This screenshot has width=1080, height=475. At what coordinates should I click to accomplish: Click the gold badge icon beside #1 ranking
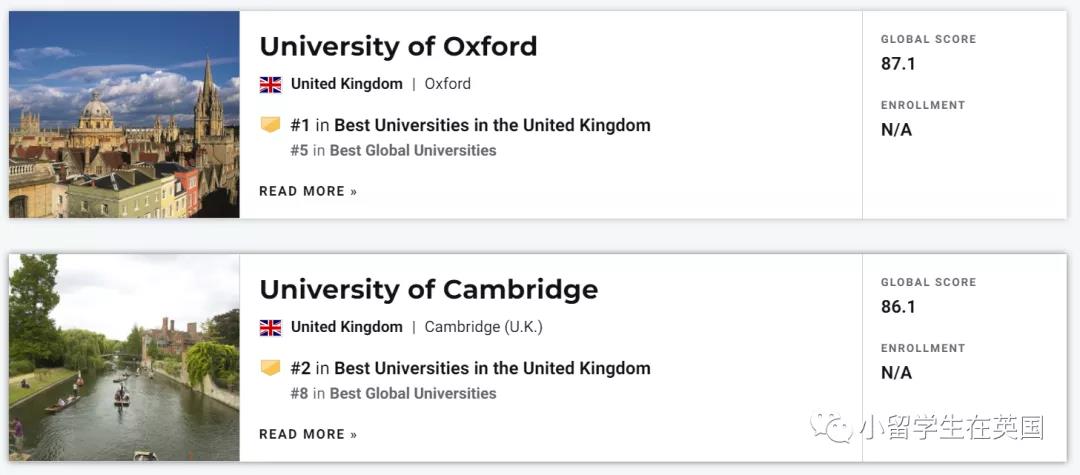tap(271, 125)
